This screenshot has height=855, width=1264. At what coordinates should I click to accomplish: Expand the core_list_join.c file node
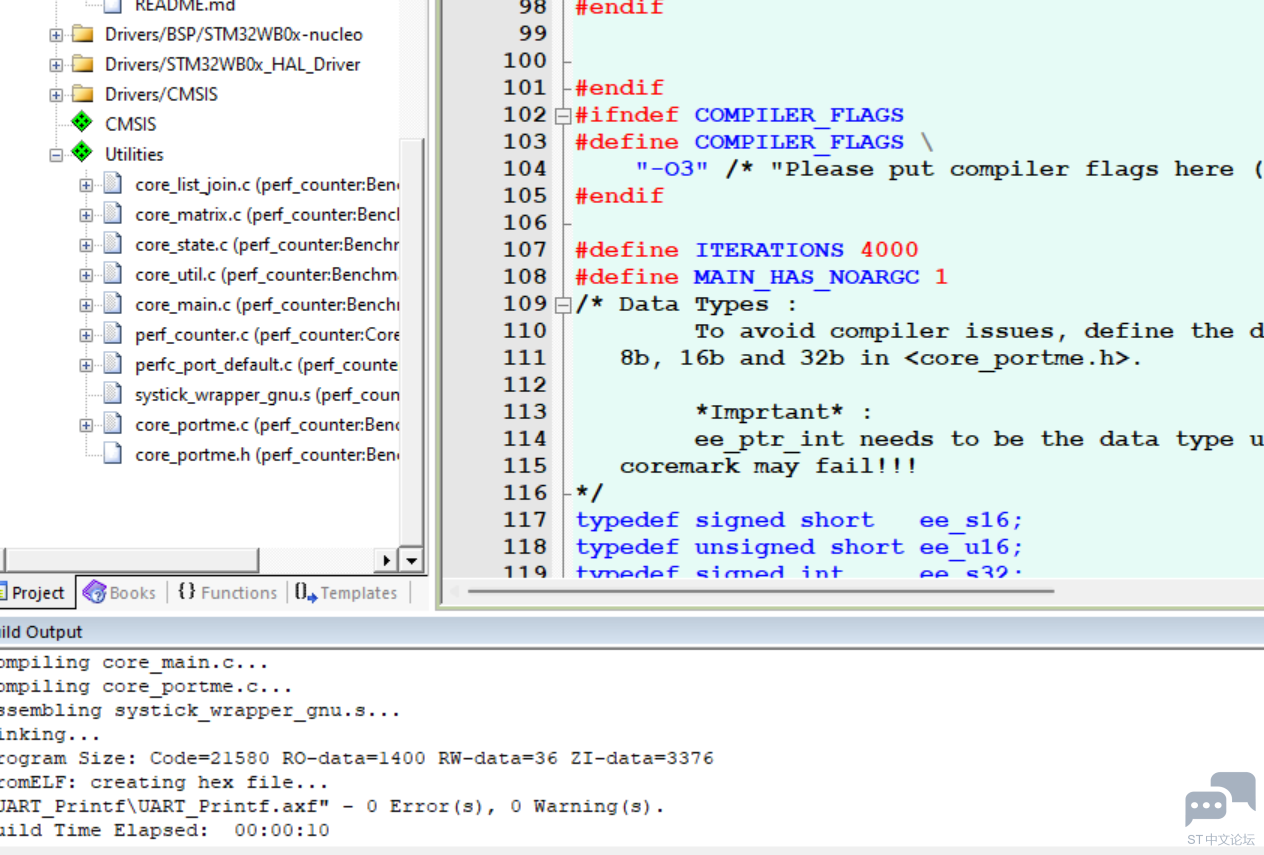click(86, 185)
